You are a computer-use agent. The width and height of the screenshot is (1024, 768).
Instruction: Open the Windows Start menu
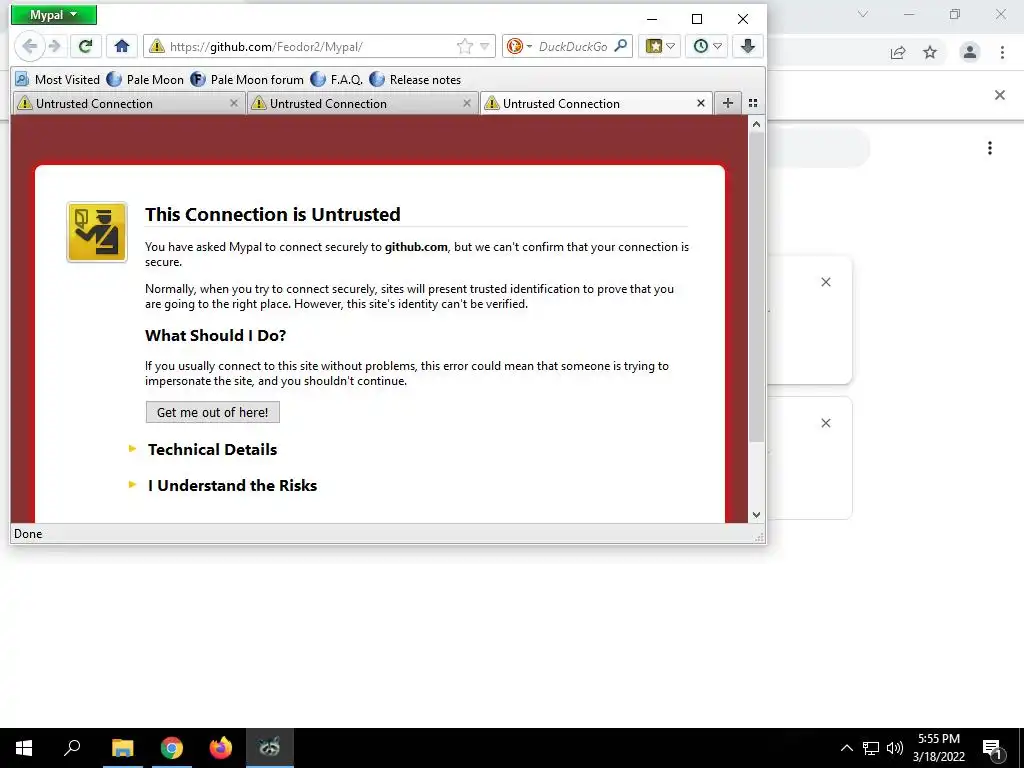coord(24,748)
